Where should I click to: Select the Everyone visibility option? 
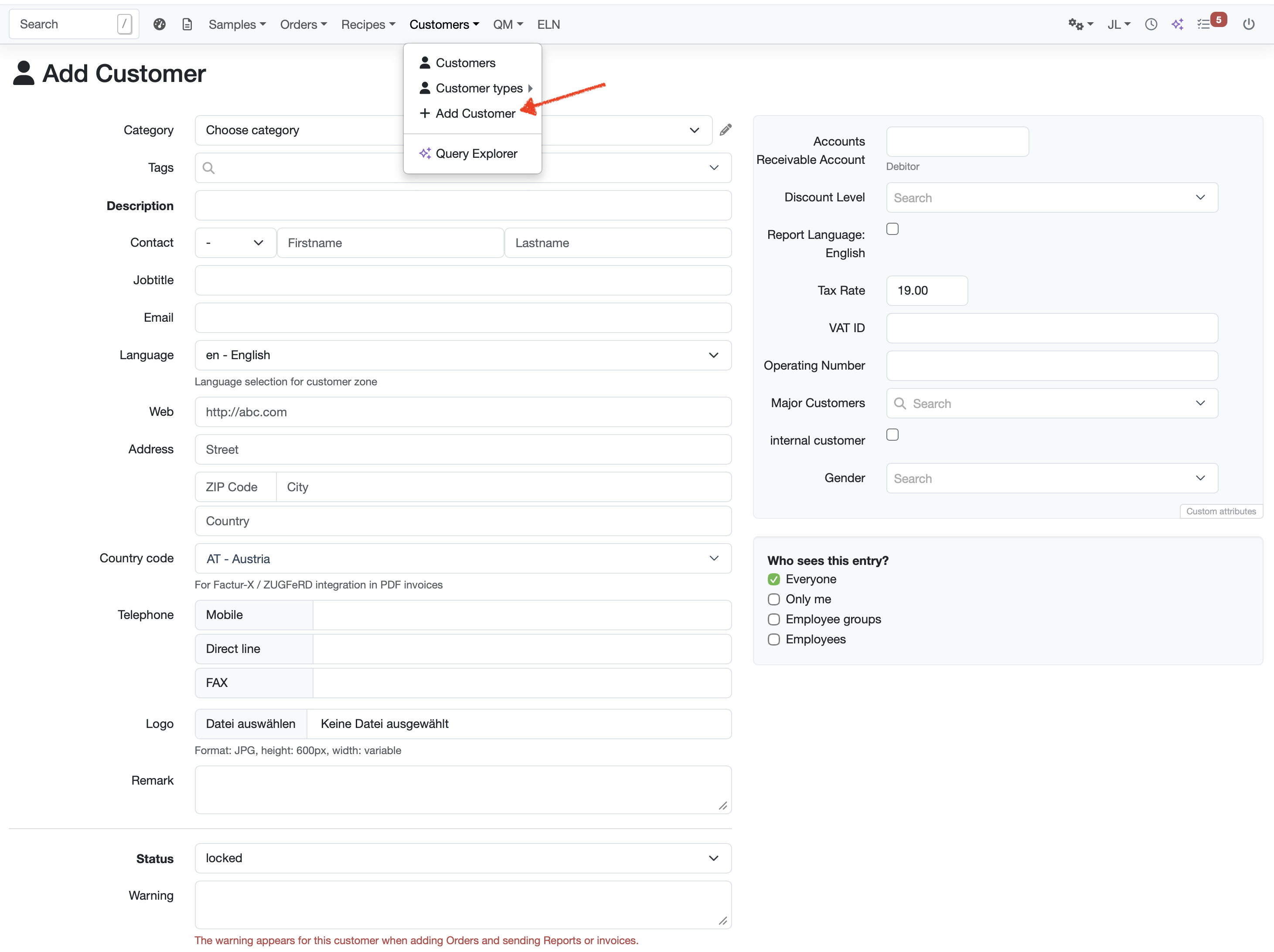773,579
